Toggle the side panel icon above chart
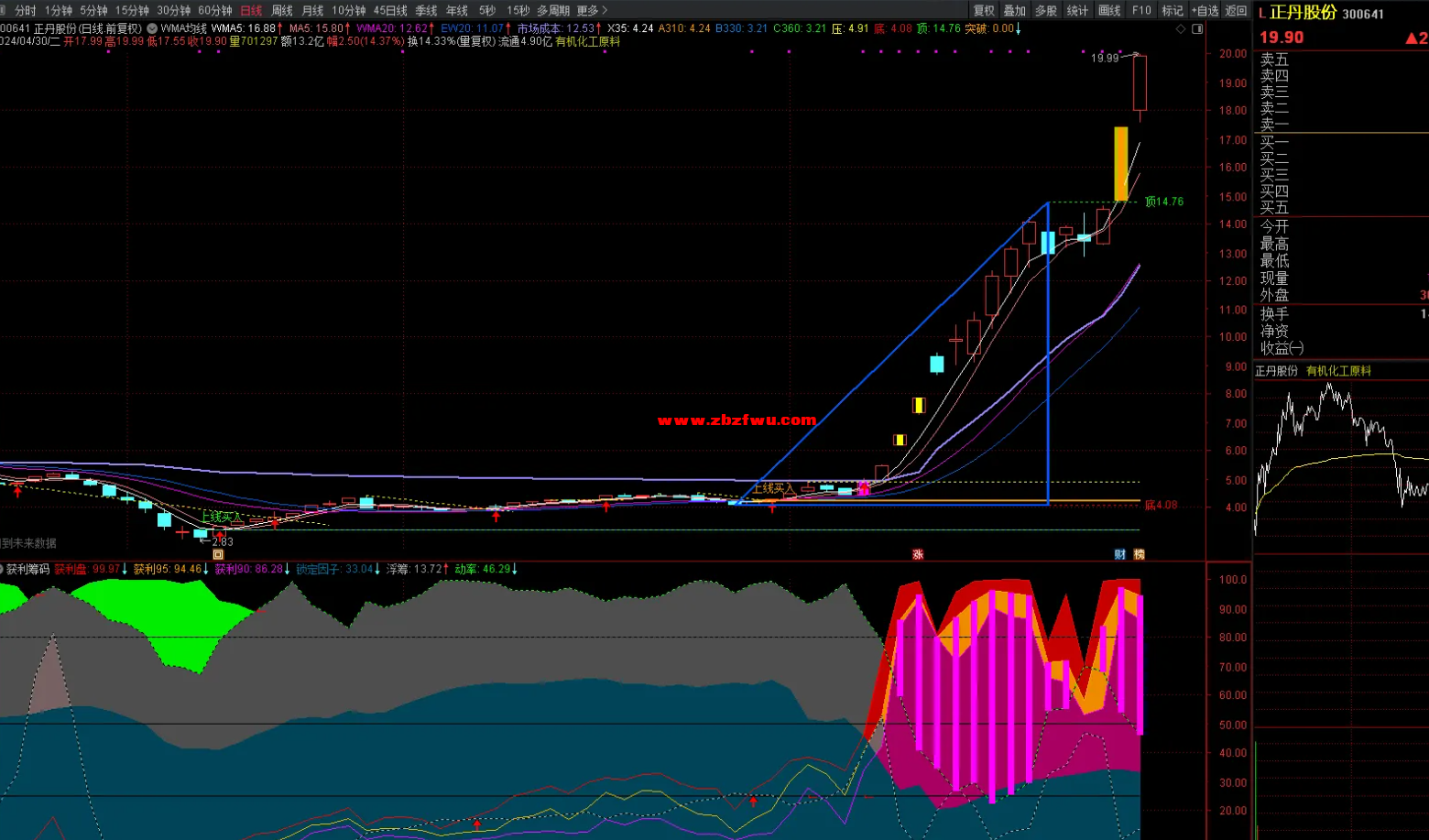 coord(1197,29)
